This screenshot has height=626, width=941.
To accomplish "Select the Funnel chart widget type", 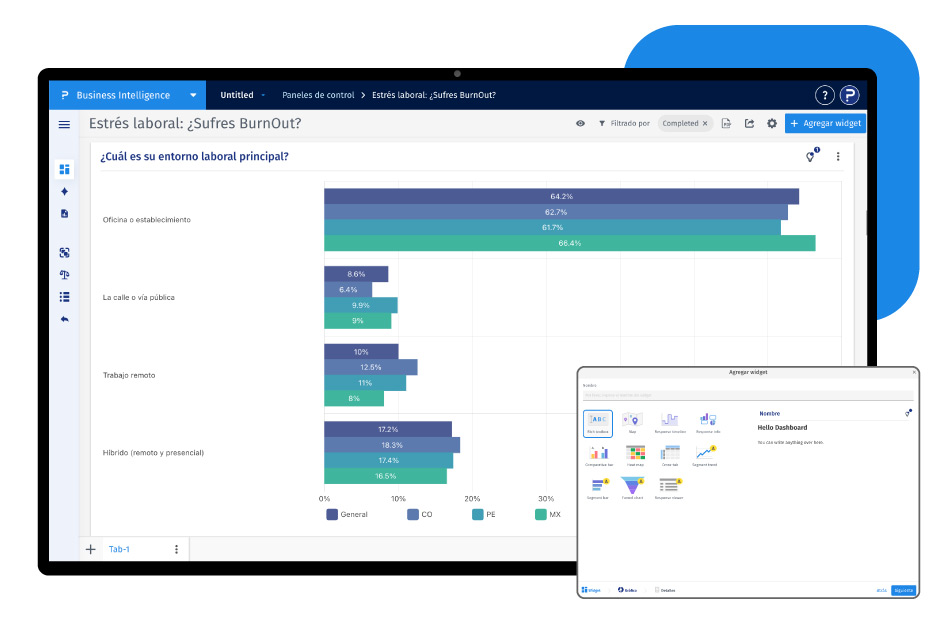I will click(x=632, y=488).
